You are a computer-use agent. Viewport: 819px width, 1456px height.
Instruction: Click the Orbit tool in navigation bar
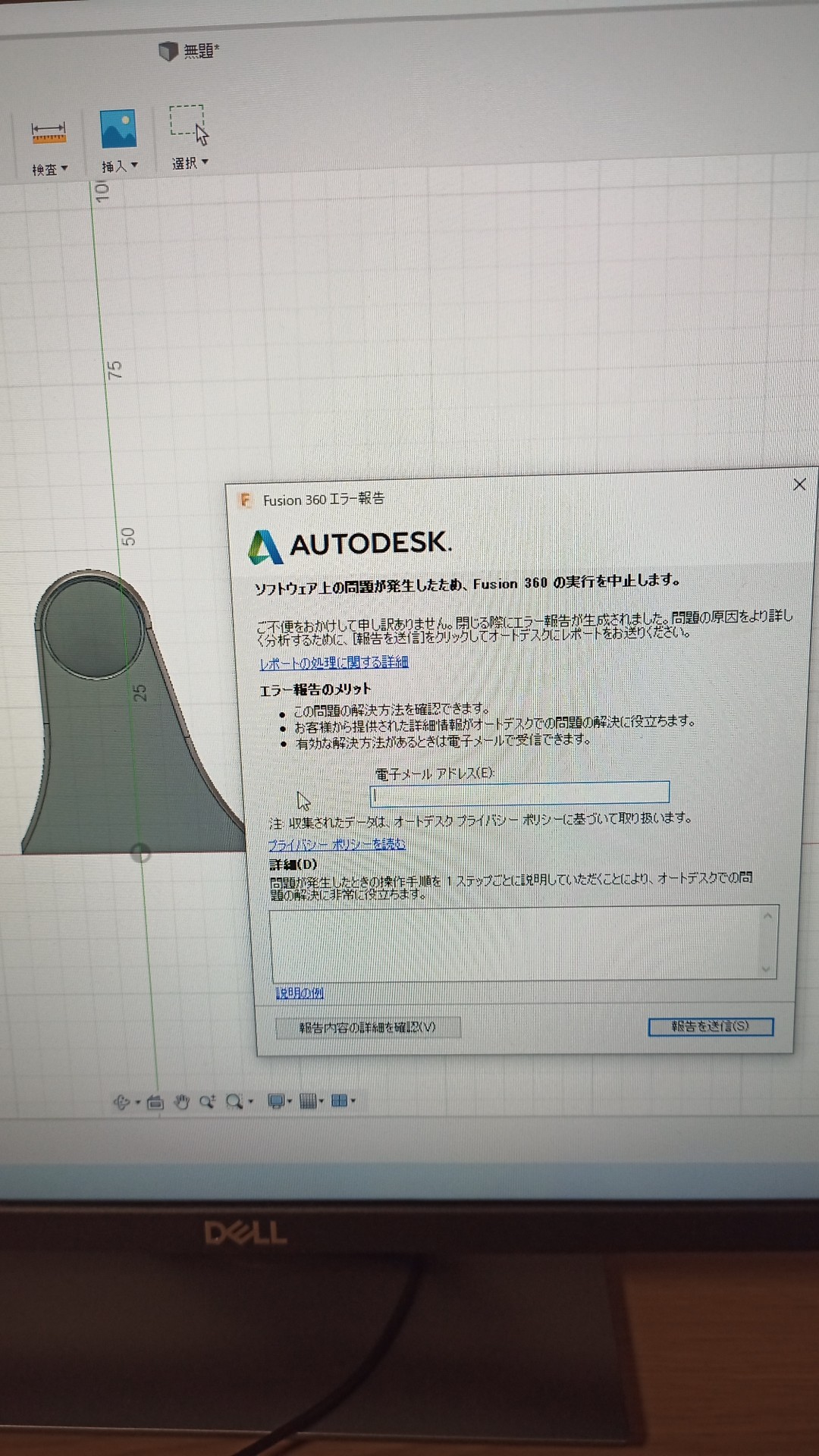pyautogui.click(x=121, y=1102)
